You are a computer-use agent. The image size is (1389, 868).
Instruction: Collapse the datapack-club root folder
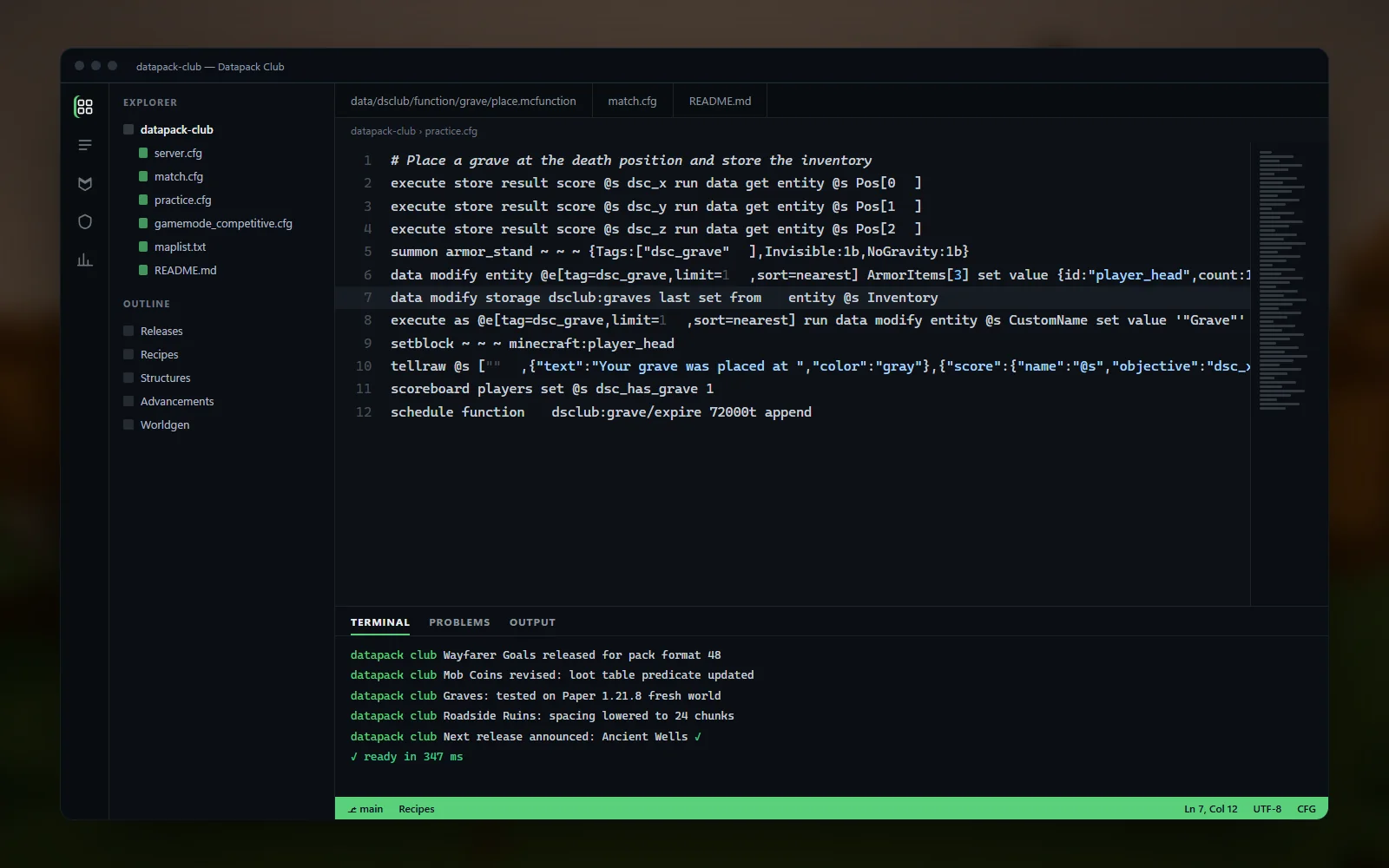pos(177,129)
